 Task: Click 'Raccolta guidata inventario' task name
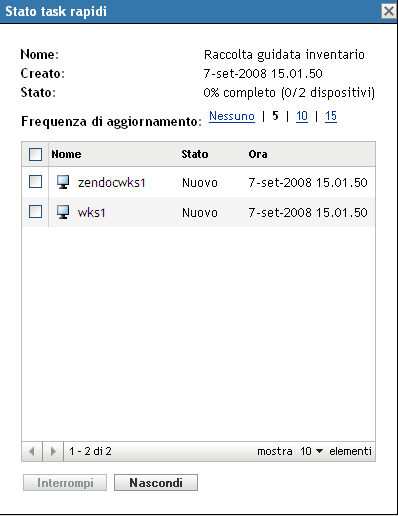pyautogui.click(x=284, y=55)
